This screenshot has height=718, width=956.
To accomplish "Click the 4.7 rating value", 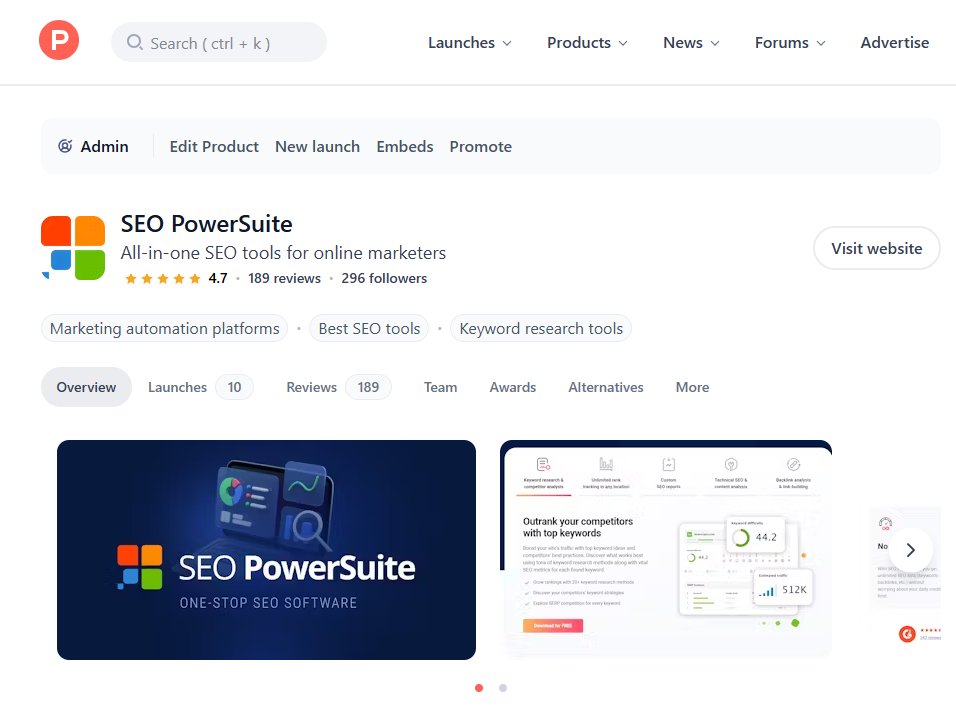I will tap(218, 279).
